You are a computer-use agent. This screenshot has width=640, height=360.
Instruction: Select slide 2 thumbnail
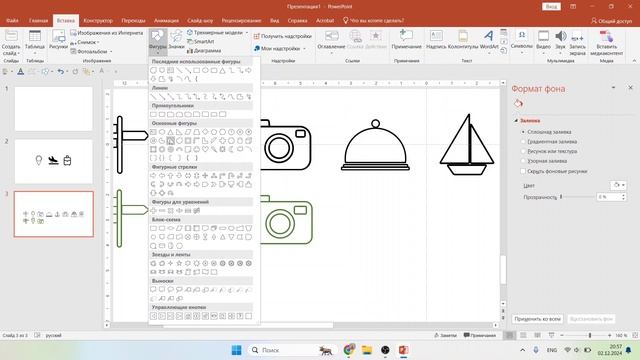pos(54,162)
